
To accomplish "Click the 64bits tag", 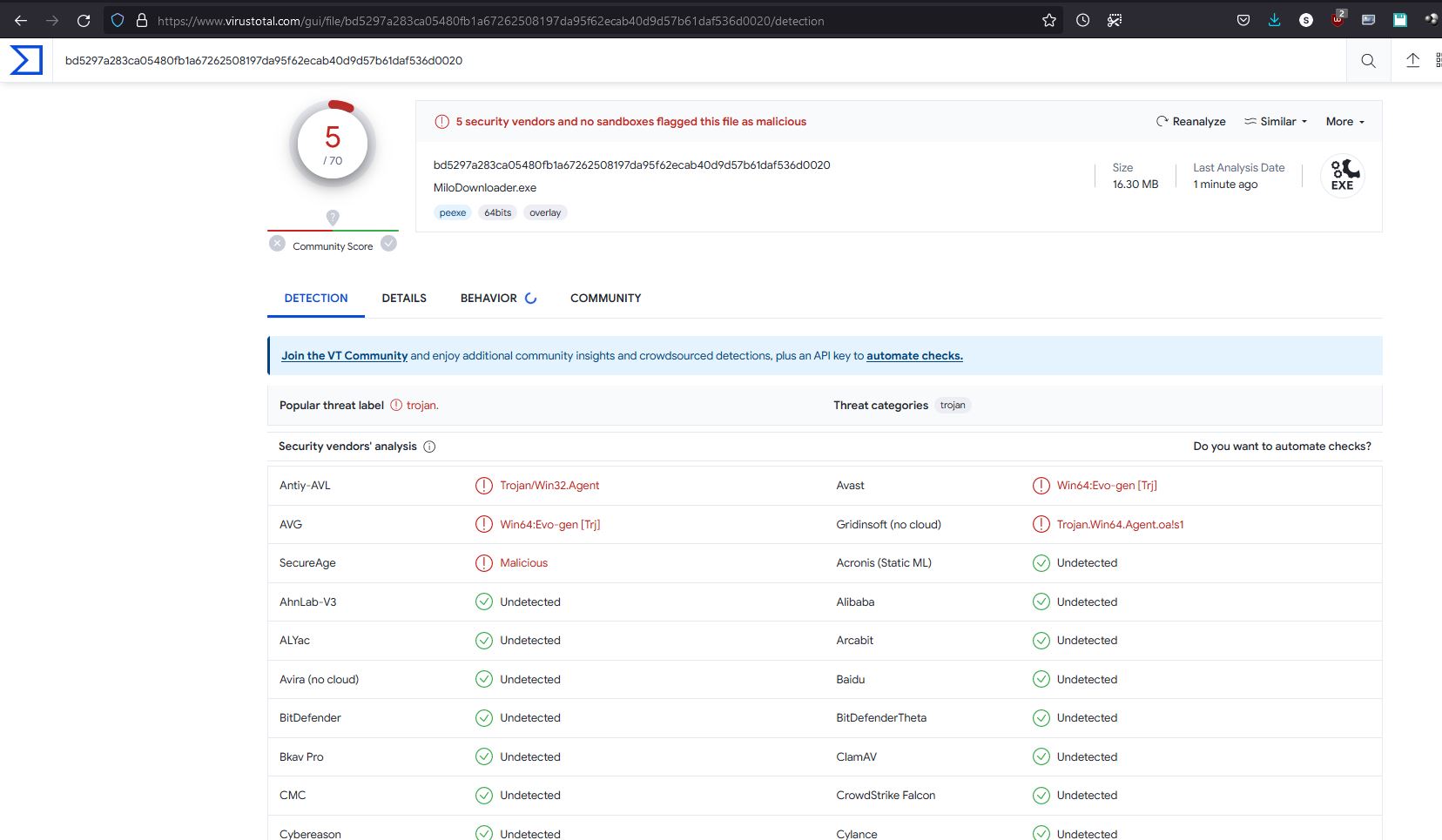I will 498,212.
